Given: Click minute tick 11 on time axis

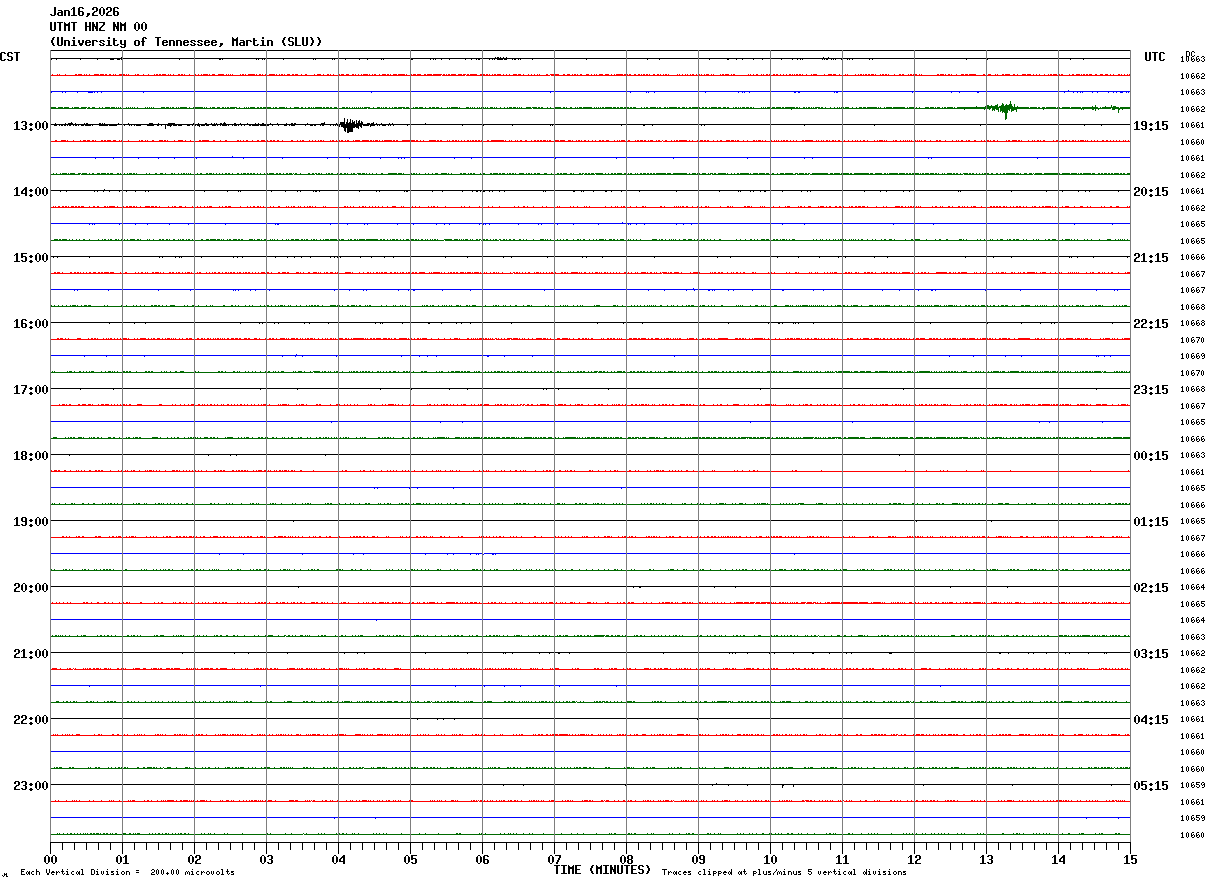Looking at the screenshot, I should pyautogui.click(x=842, y=859).
